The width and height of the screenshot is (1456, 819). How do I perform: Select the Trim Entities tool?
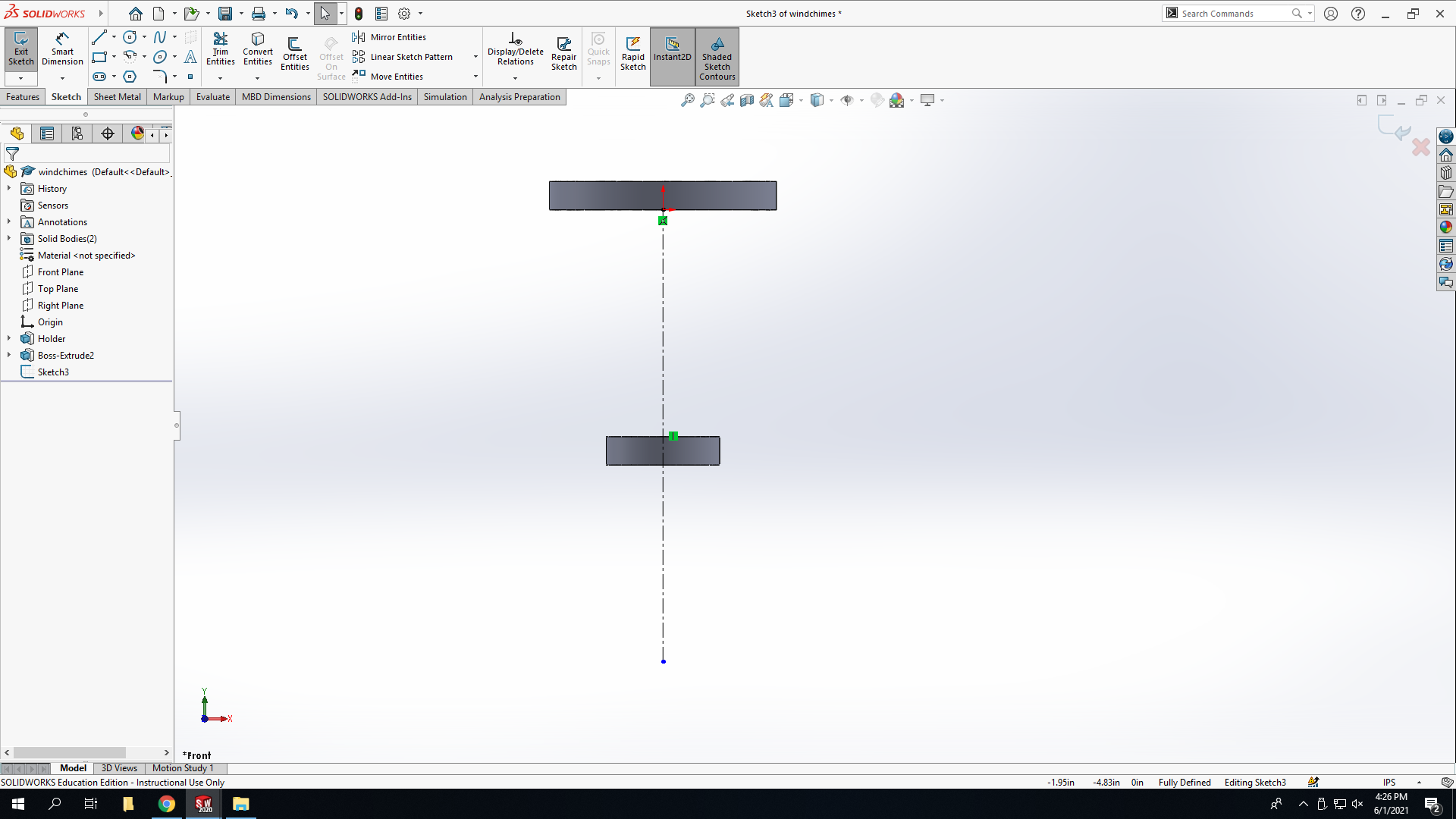point(220,50)
